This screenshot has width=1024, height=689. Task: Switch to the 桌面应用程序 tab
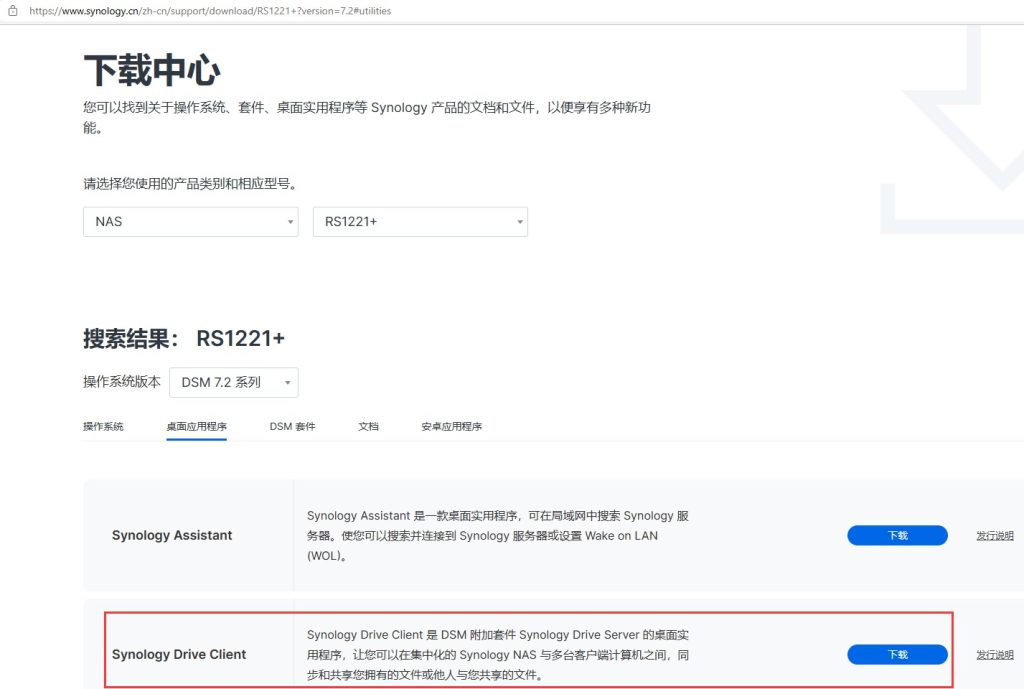tap(197, 426)
